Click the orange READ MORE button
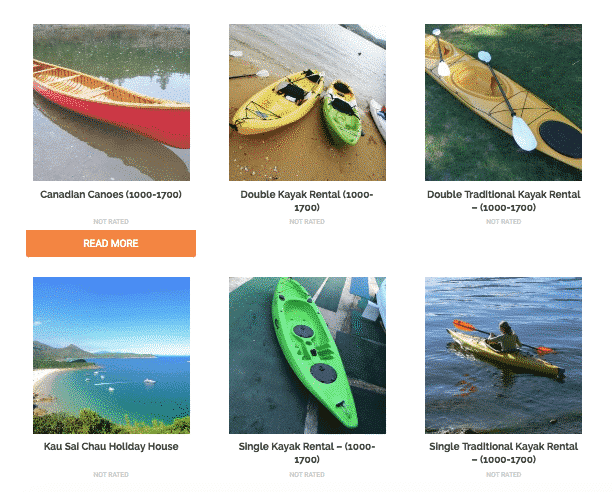 [111, 243]
